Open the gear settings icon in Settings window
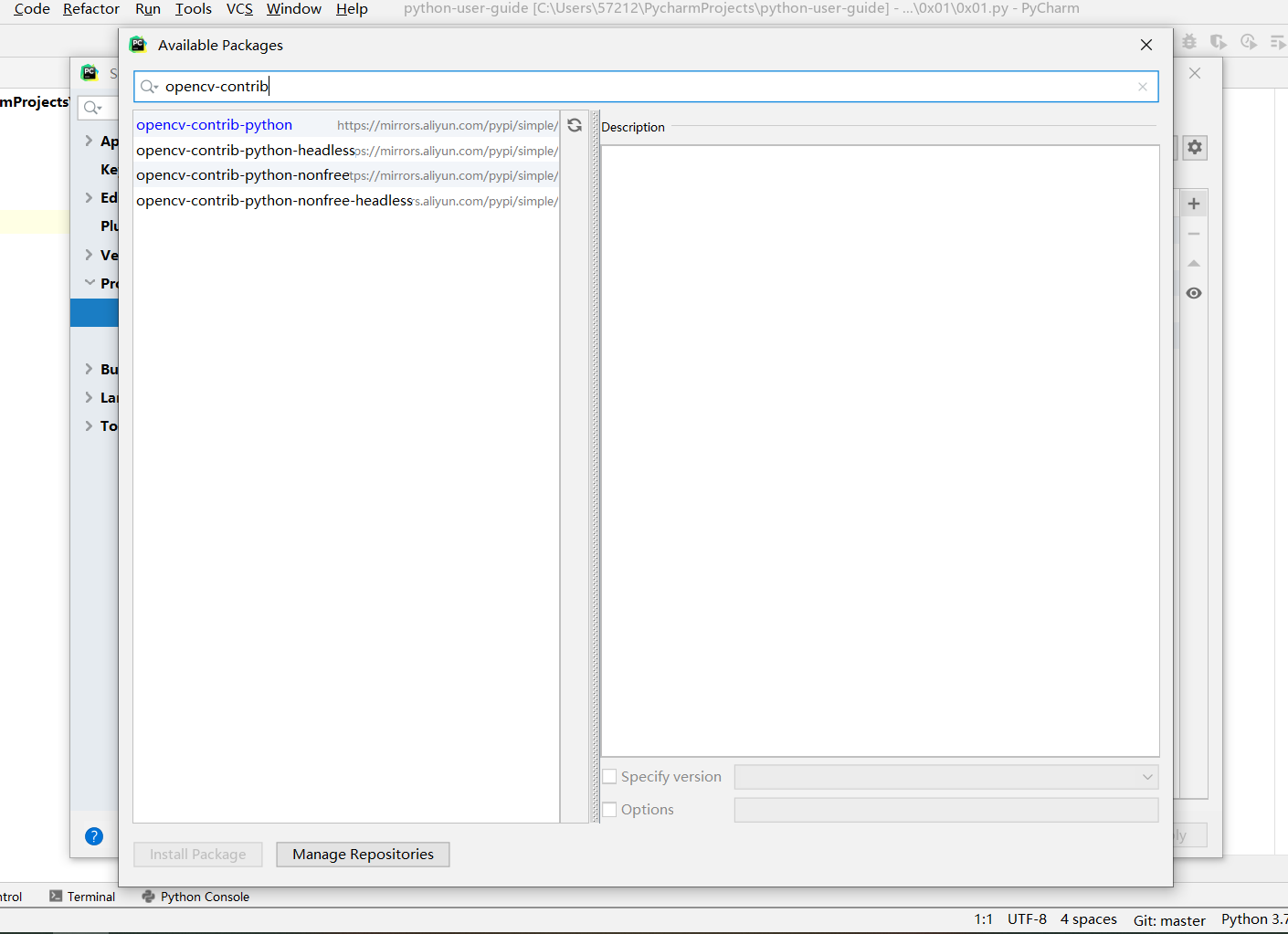1288x934 pixels. [x=1195, y=147]
